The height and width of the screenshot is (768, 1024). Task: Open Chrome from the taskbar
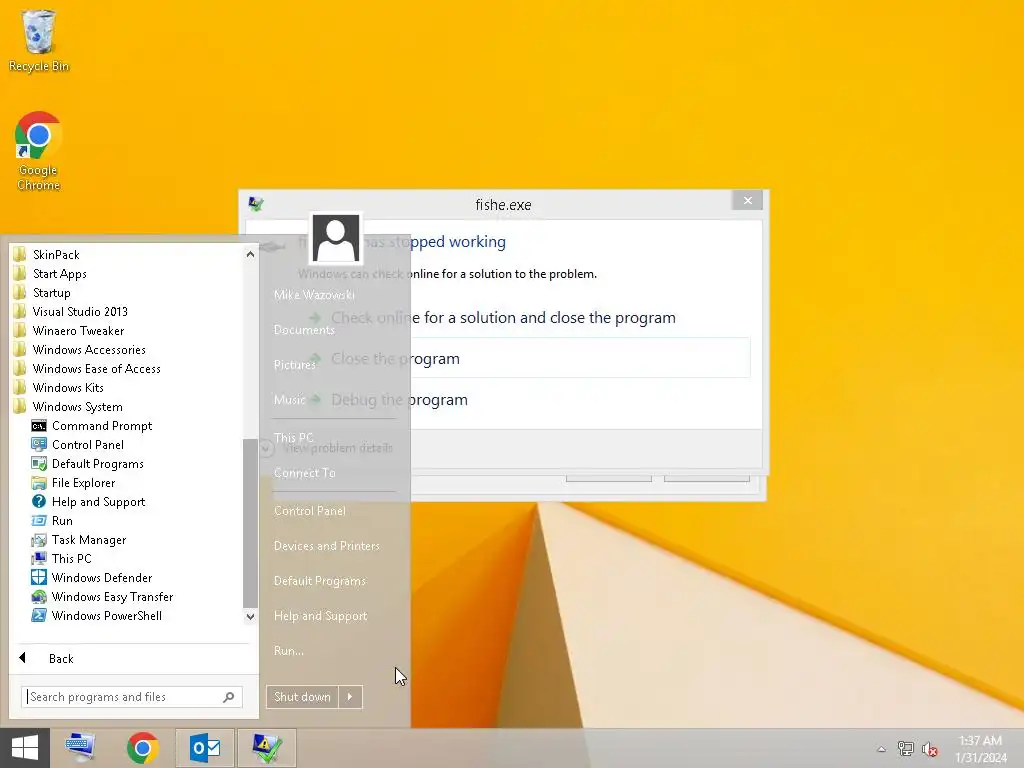143,748
